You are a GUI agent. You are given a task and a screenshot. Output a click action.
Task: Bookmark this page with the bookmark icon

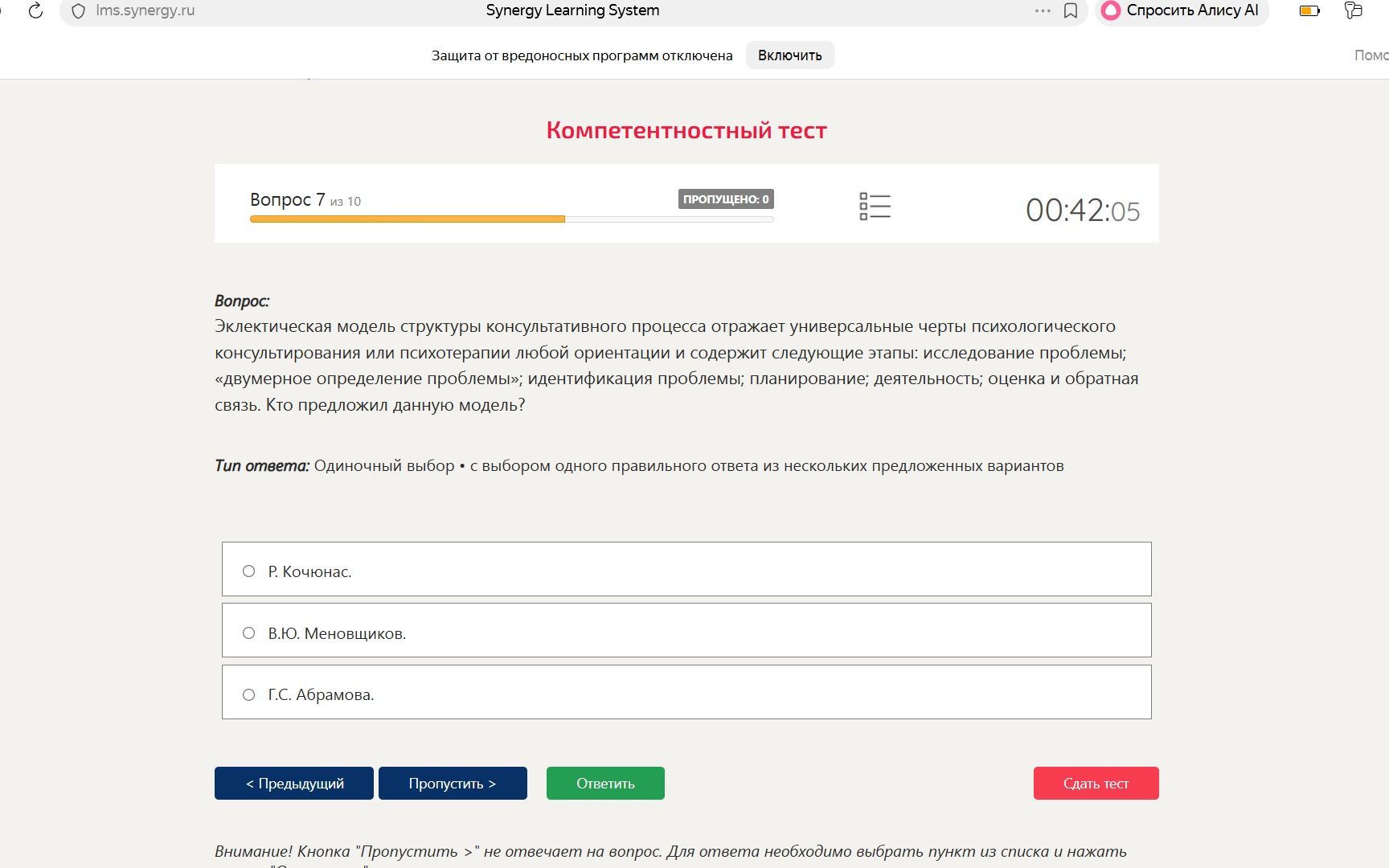click(x=1071, y=11)
